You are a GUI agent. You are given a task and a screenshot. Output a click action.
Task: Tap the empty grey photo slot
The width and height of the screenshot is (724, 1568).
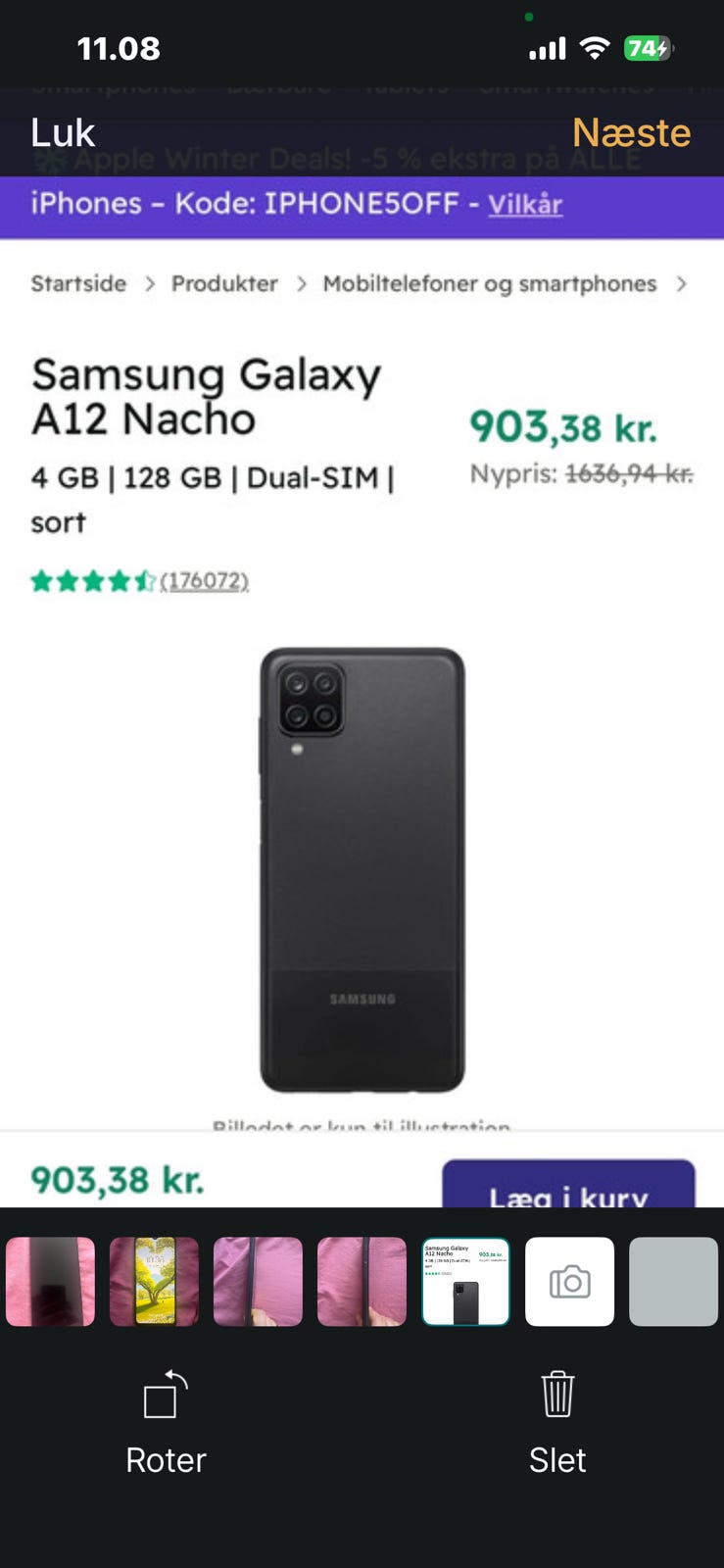[673, 1282]
